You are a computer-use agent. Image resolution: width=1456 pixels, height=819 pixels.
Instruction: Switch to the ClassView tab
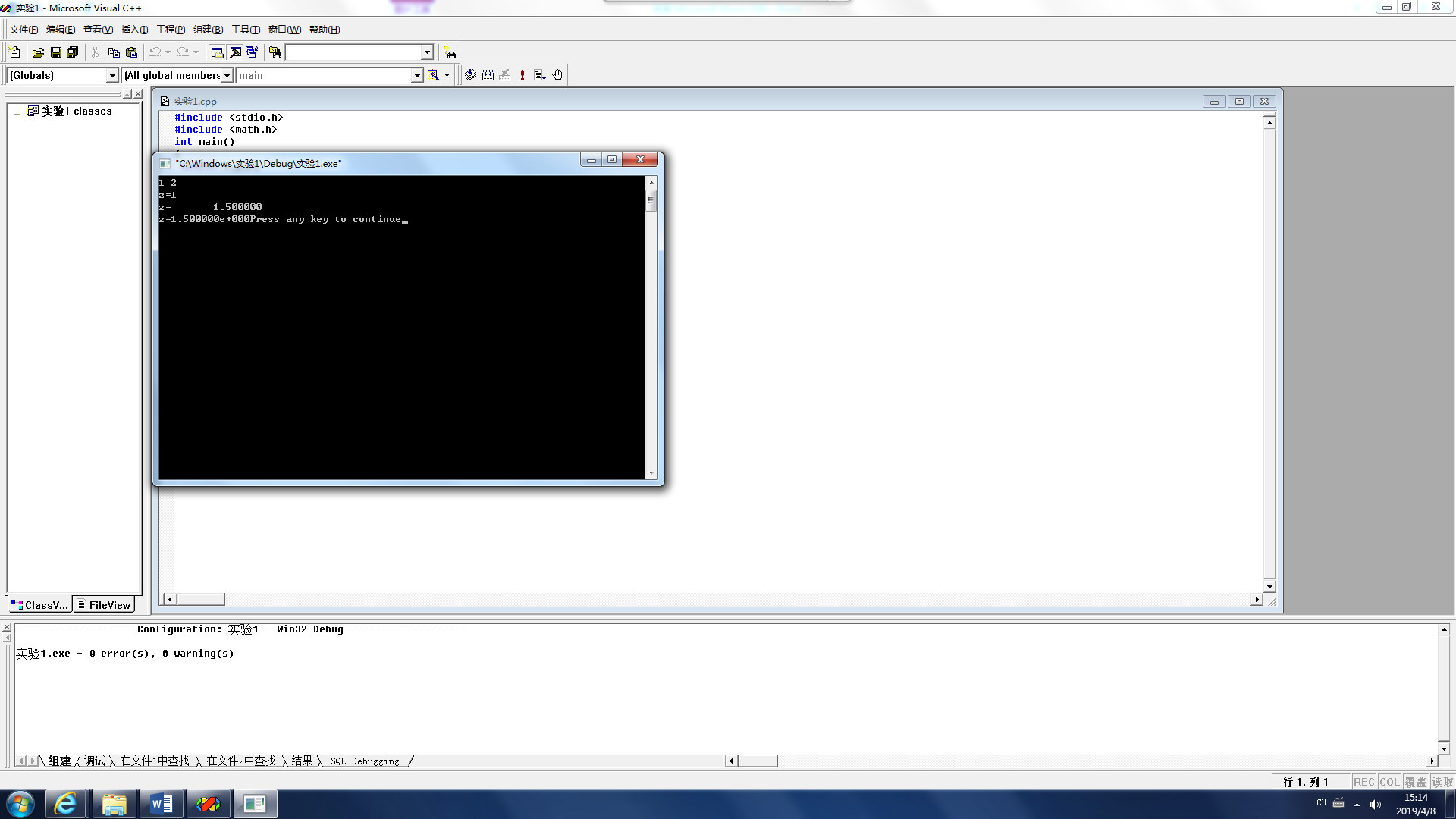(39, 604)
